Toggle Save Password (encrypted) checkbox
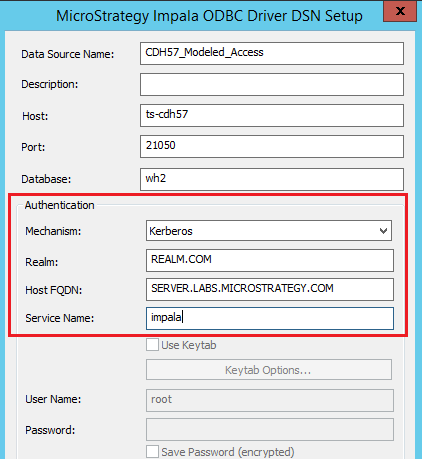The width and height of the screenshot is (422, 459). 152,452
